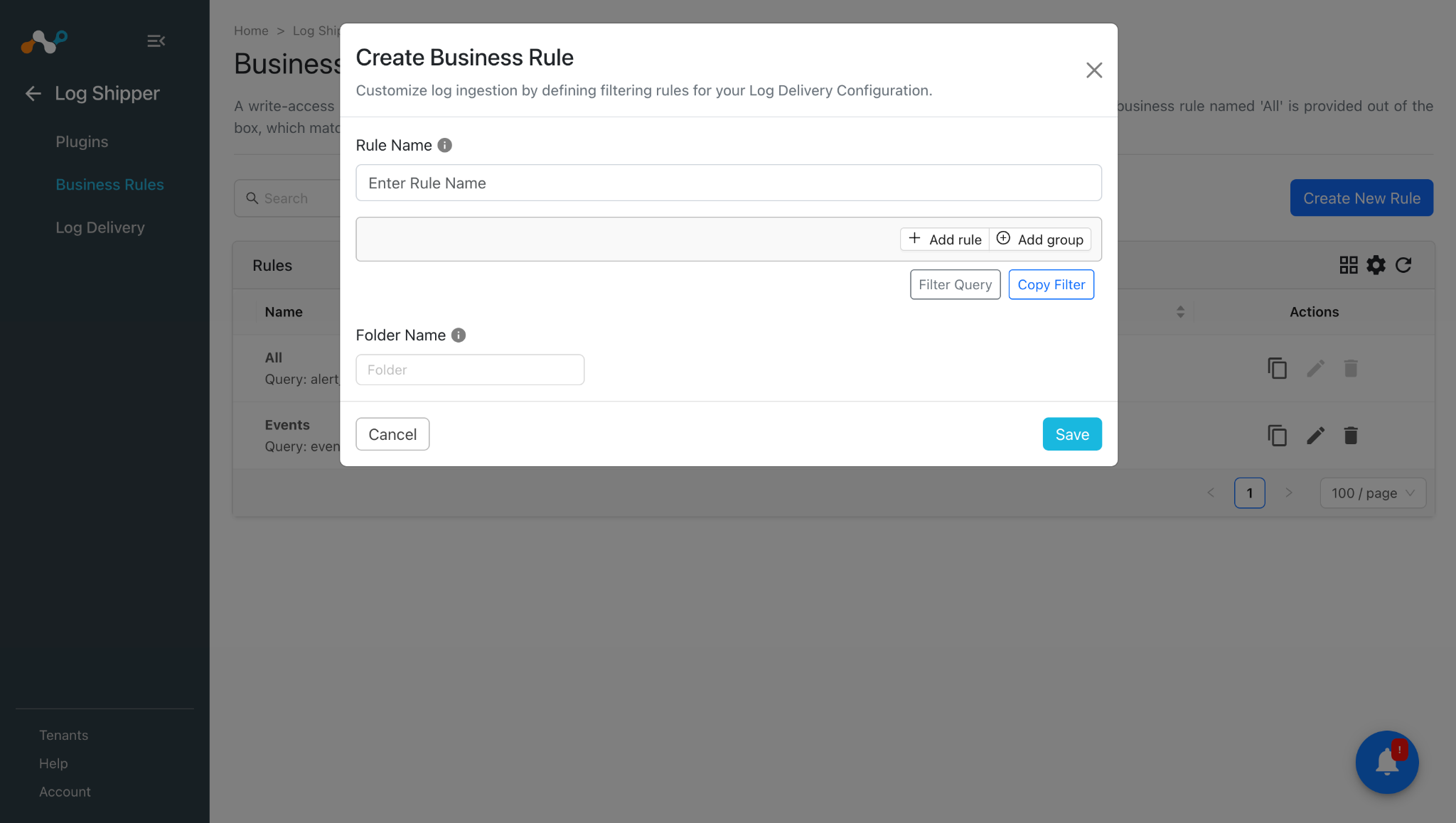Focus the Enter Rule Name field
This screenshot has height=823, width=1456.
pos(729,183)
